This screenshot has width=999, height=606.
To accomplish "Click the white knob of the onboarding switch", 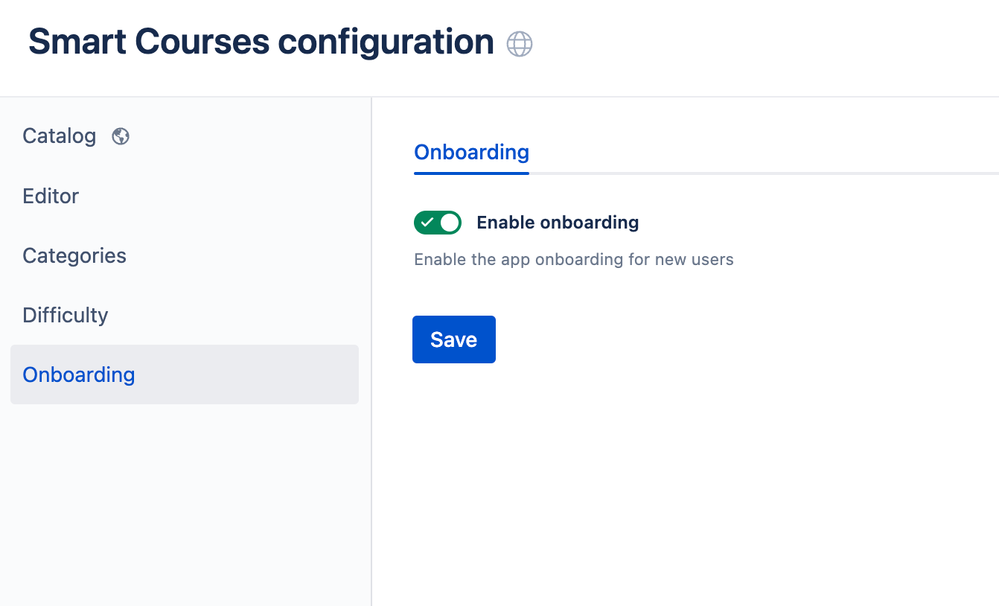I will click(x=449, y=222).
